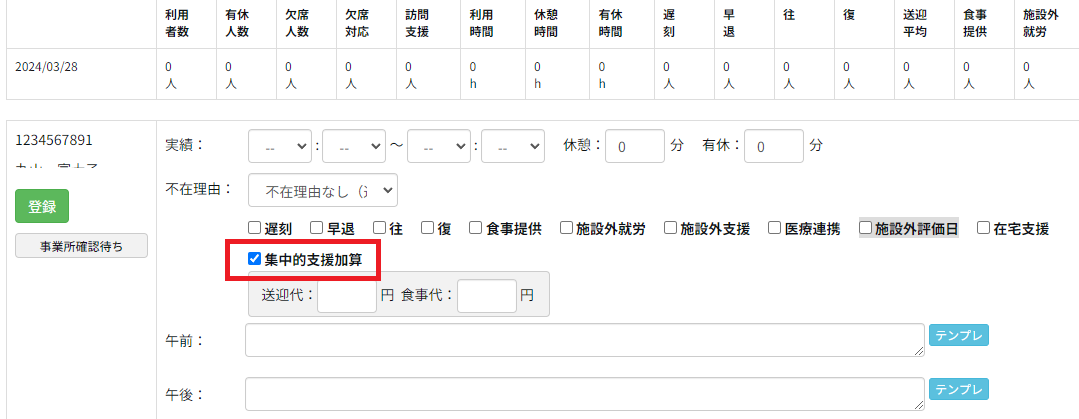The image size is (1079, 419).
Task: Open the end minute dropdown for 実績
Action: coord(513,145)
